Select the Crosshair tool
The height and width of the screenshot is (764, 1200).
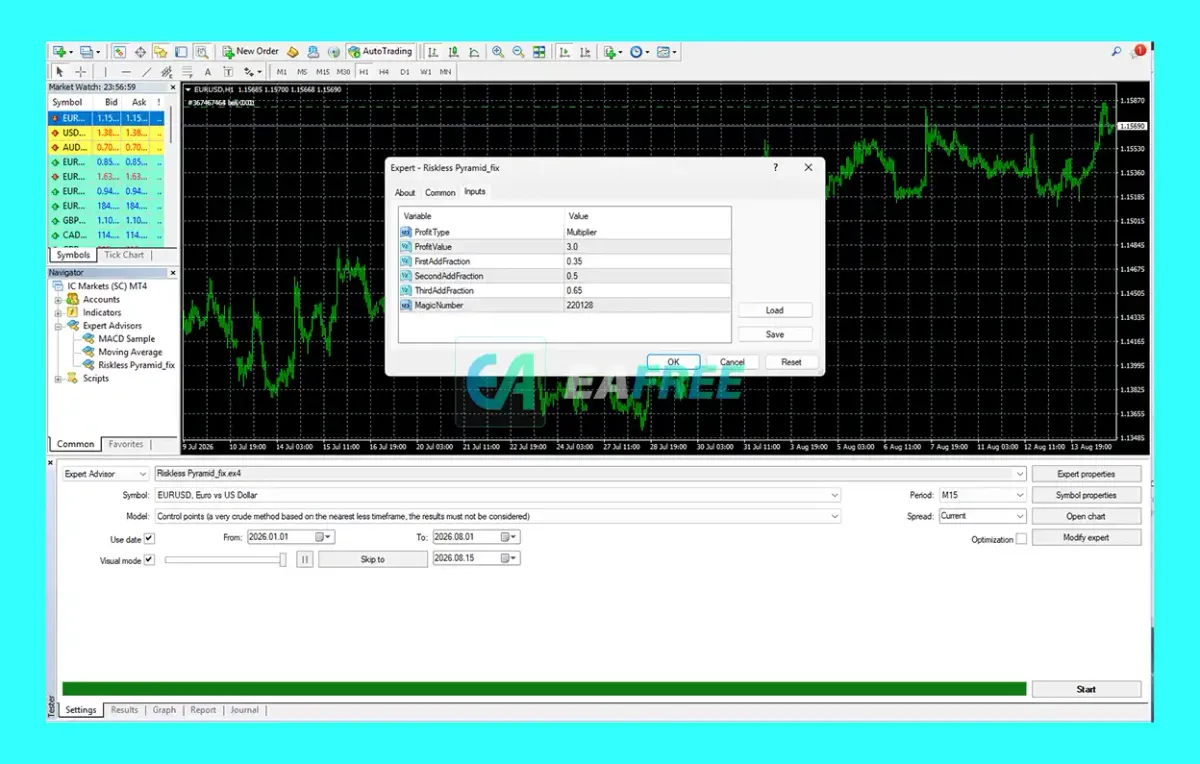tap(80, 72)
